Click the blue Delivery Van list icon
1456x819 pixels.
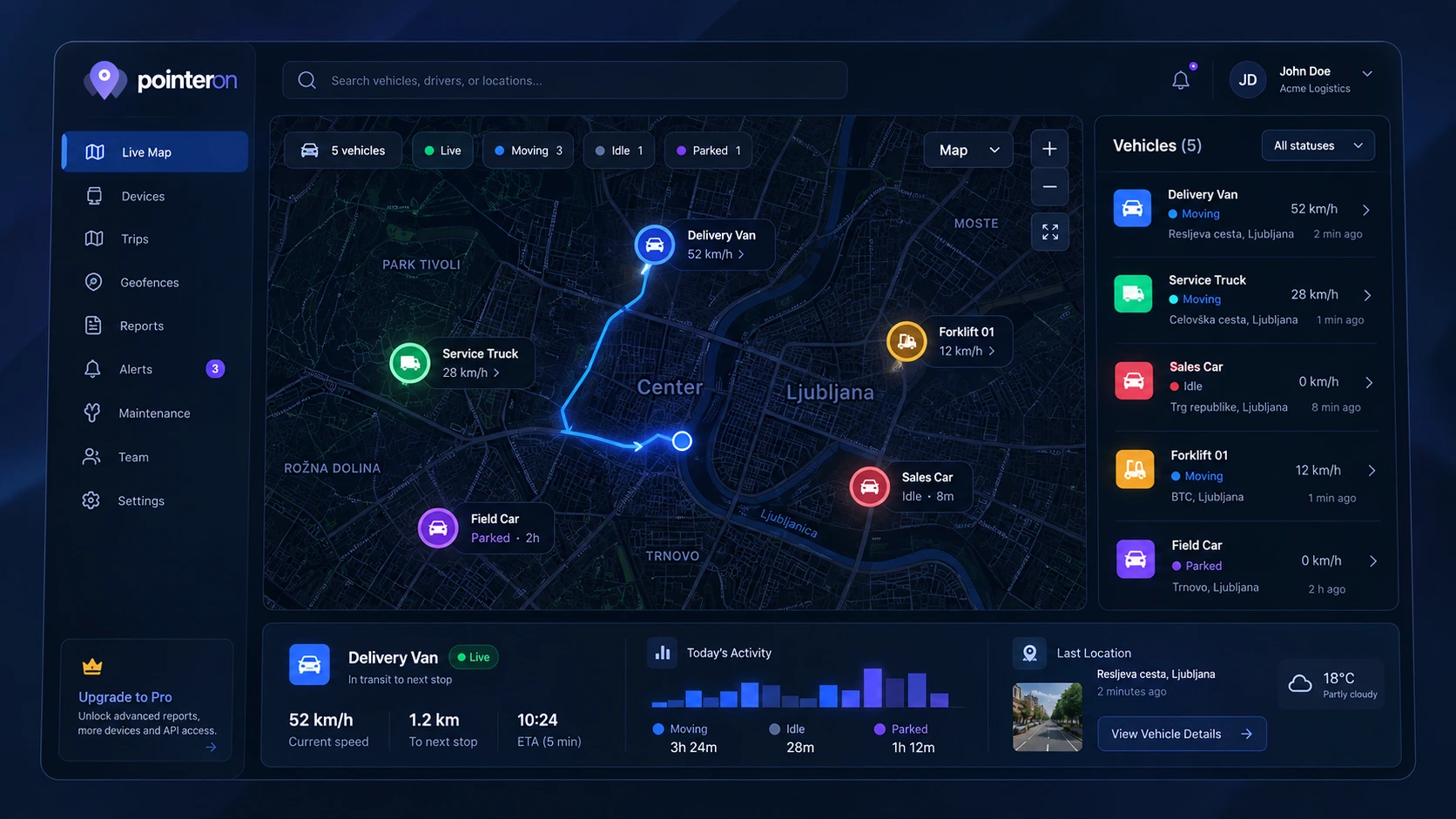[x=1132, y=208]
